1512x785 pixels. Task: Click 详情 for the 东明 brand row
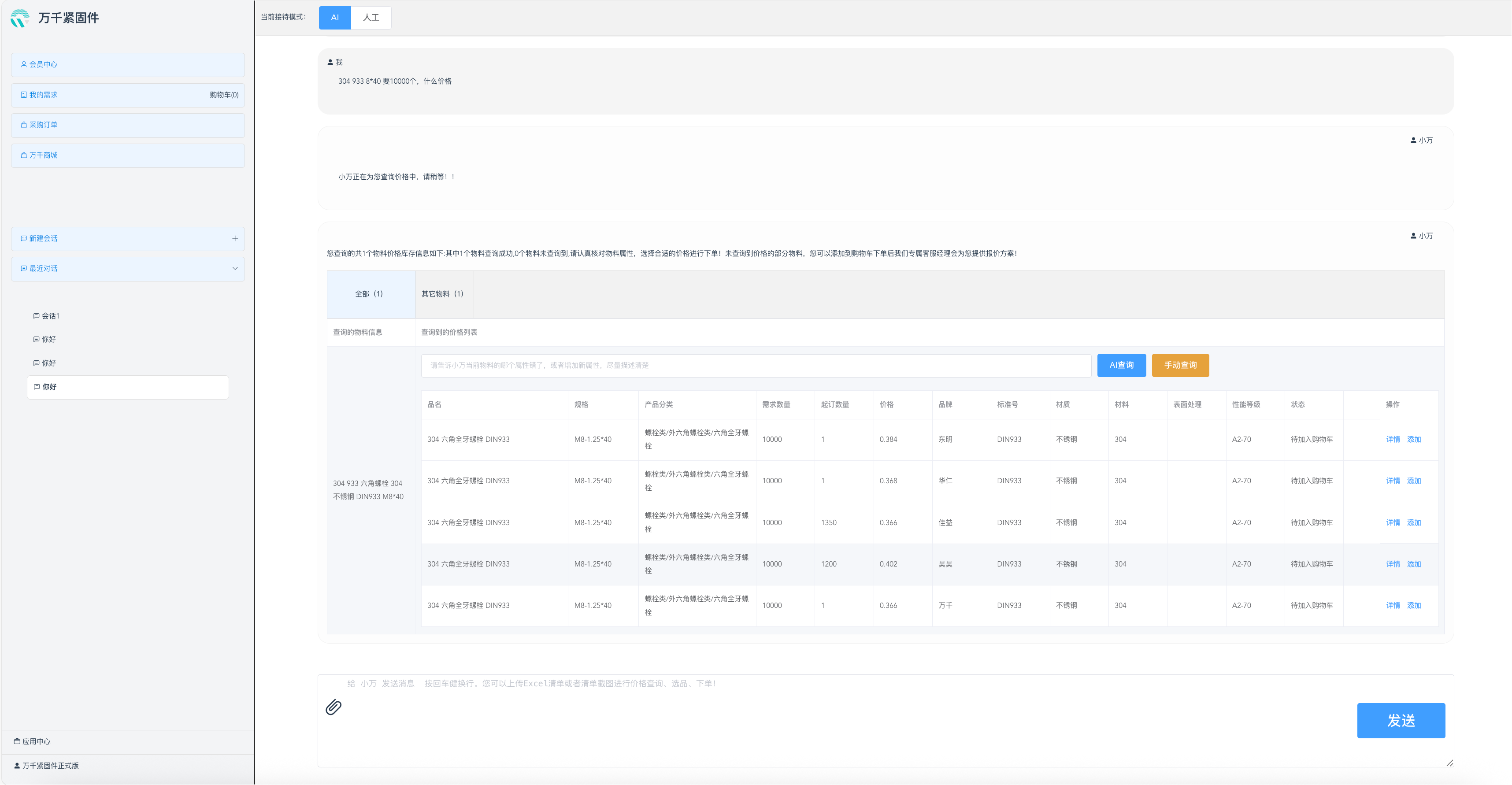[1392, 440]
